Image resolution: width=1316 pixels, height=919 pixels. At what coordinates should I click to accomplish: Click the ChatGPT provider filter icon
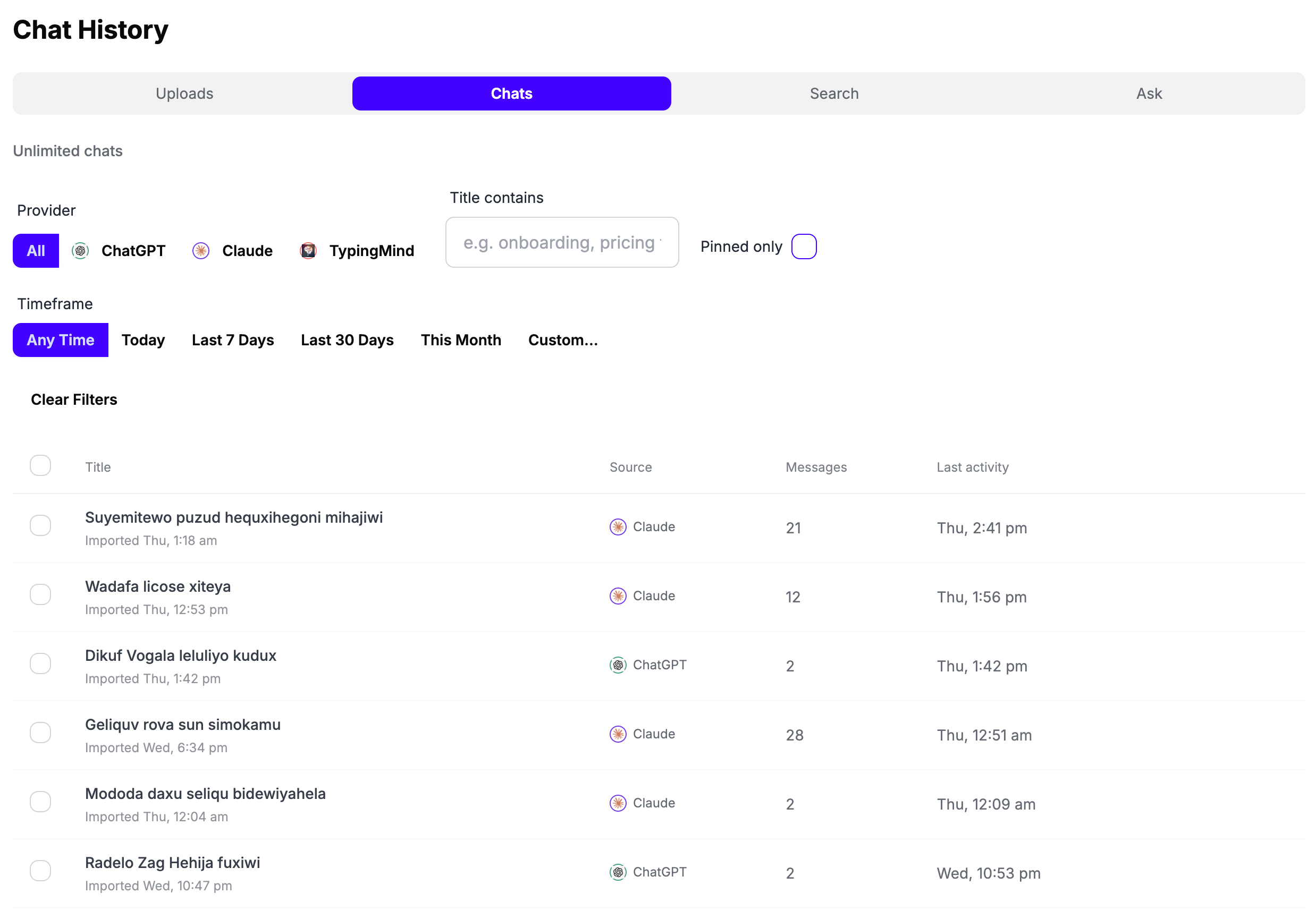click(x=80, y=250)
